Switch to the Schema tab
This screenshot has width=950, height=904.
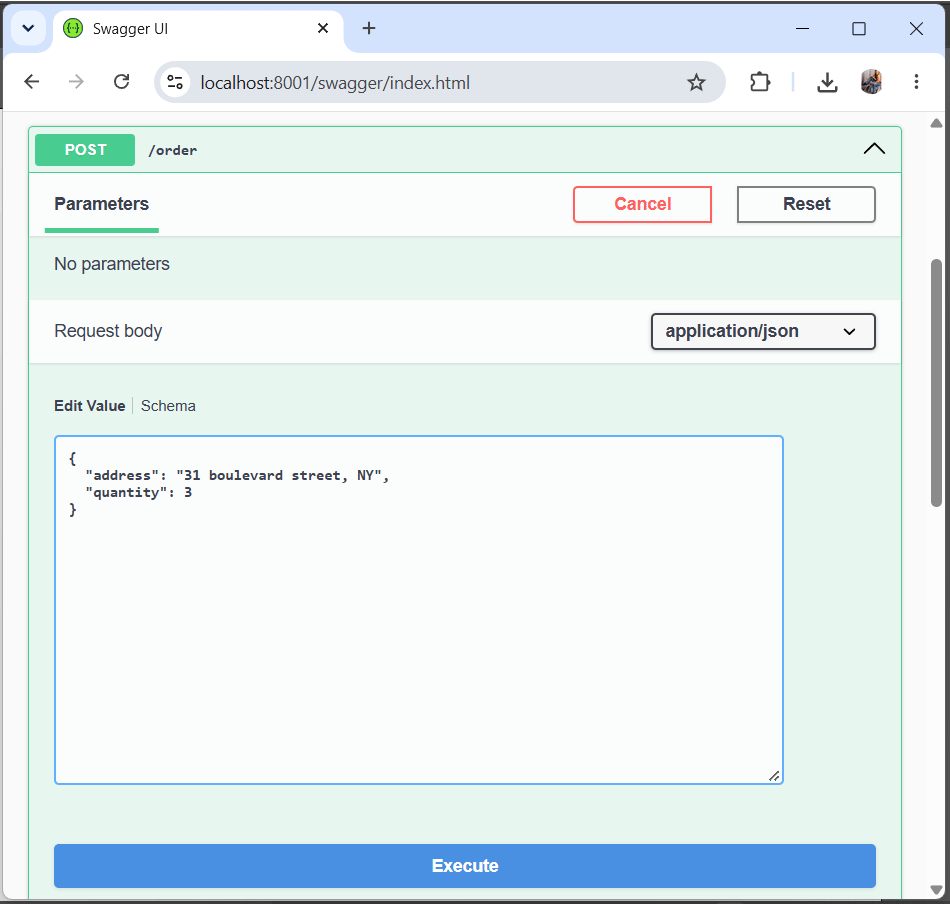point(168,405)
